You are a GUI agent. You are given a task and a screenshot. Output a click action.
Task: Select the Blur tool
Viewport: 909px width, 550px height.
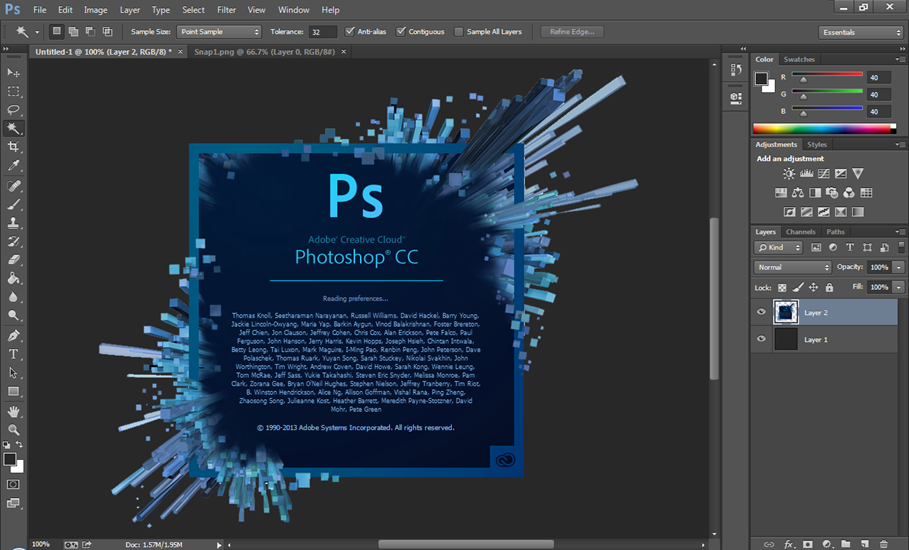(x=13, y=297)
